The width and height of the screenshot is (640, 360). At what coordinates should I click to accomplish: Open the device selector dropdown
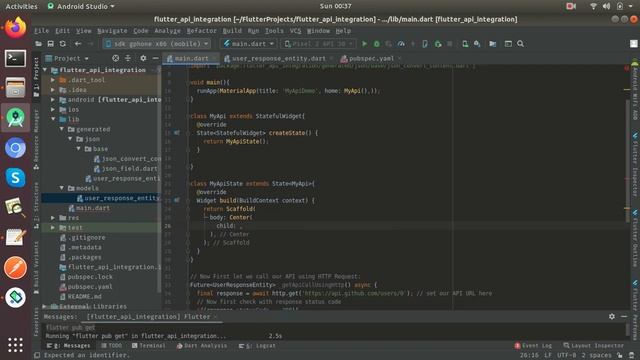coord(157,44)
